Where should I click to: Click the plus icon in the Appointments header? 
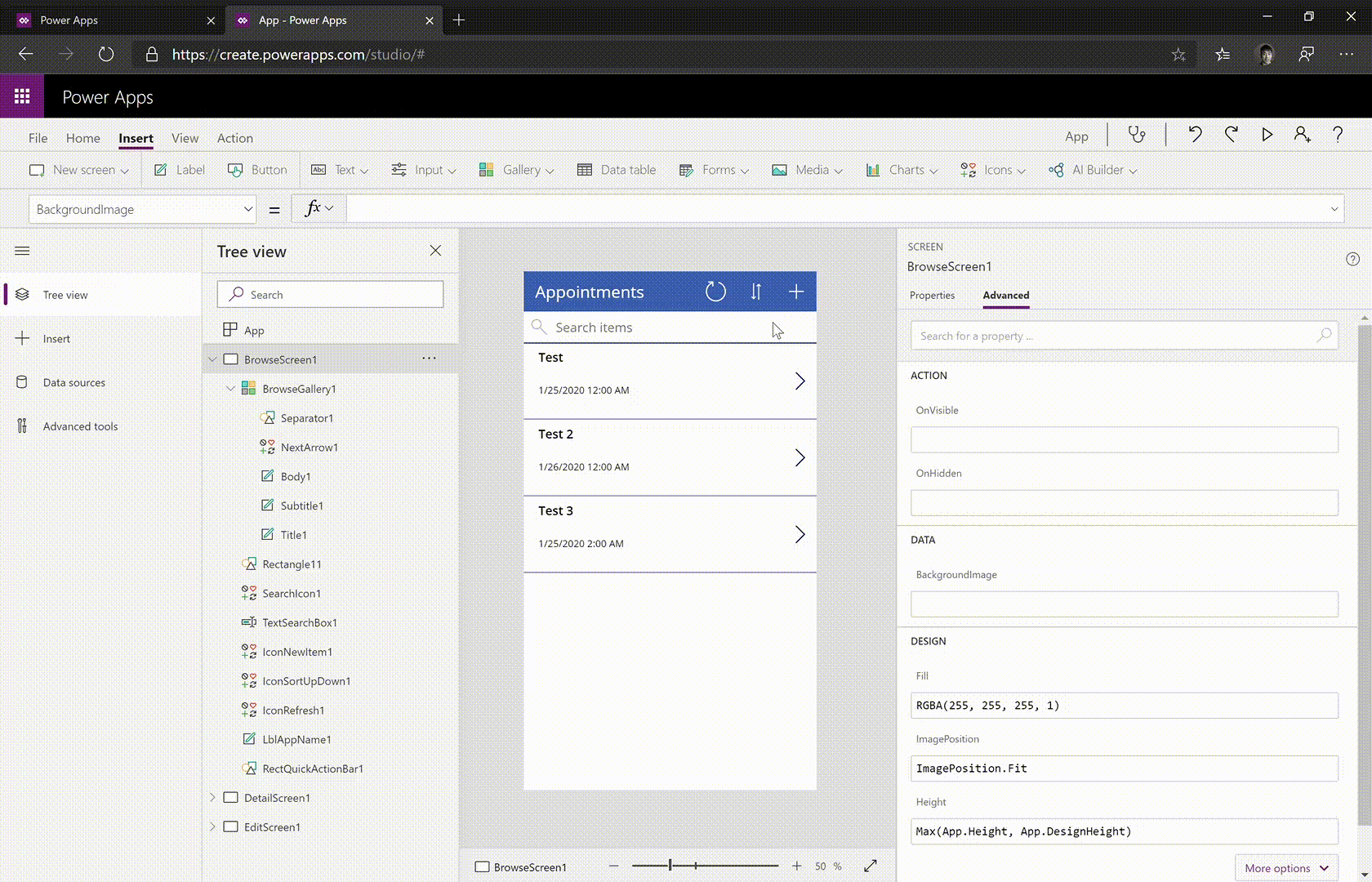796,292
